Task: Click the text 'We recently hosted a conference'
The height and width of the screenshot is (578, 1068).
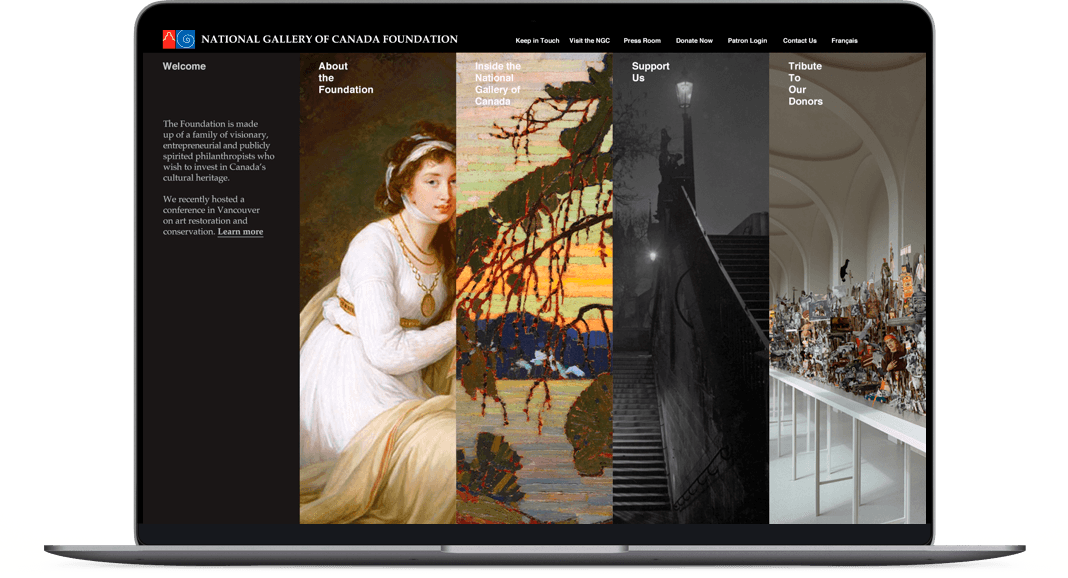Action: tap(211, 204)
